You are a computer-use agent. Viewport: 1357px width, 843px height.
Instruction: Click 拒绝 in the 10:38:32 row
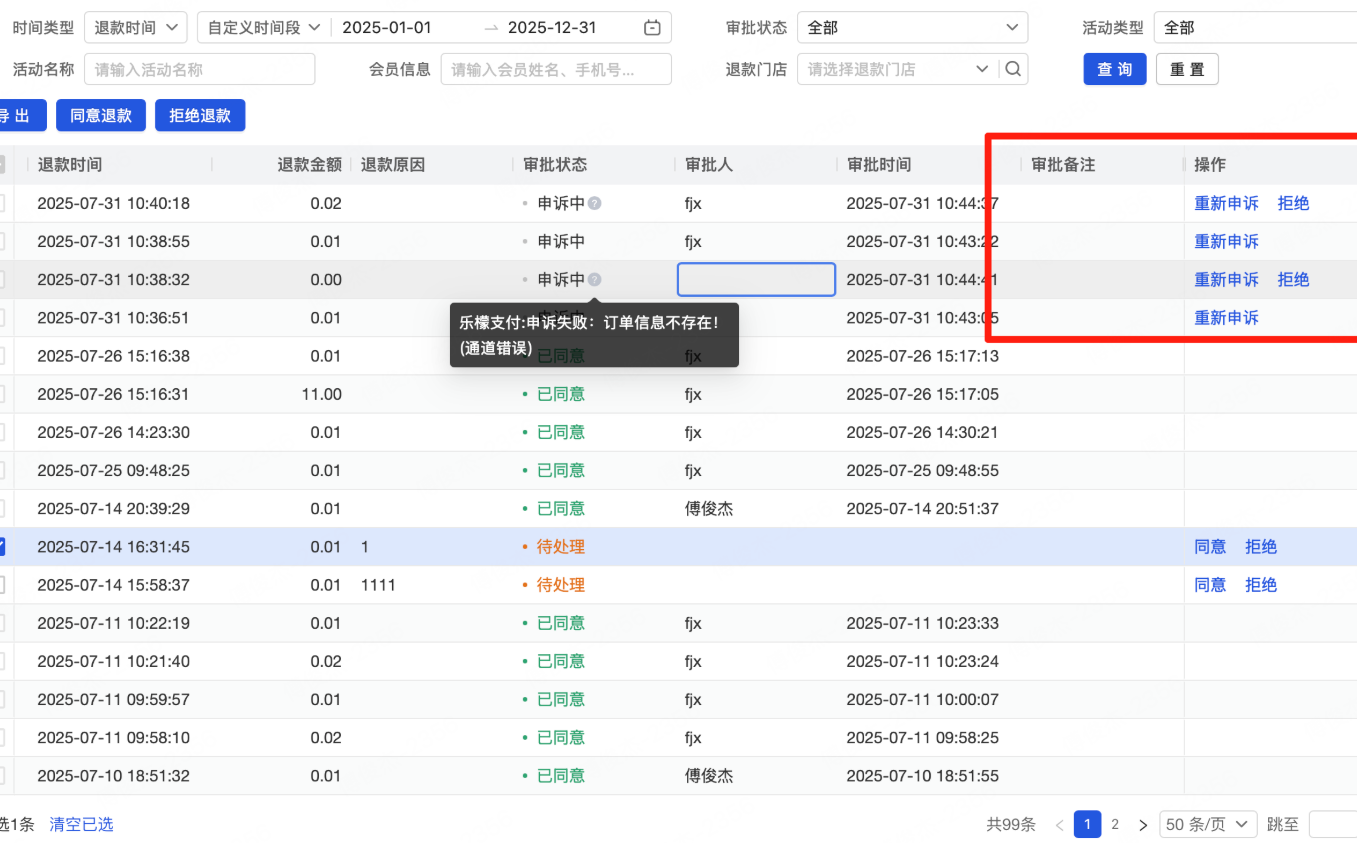tap(1293, 280)
